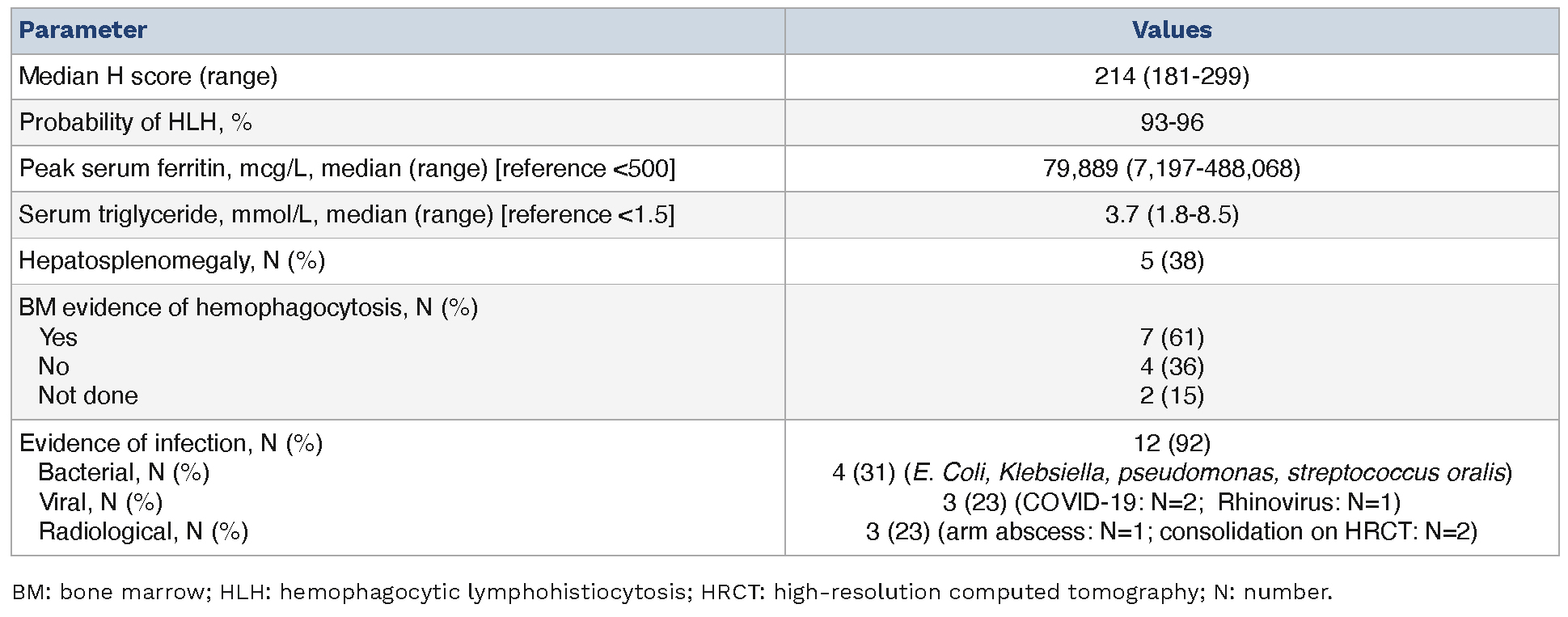Click the viral value mentioning COVID-19
1568x617 pixels.
point(1171,503)
